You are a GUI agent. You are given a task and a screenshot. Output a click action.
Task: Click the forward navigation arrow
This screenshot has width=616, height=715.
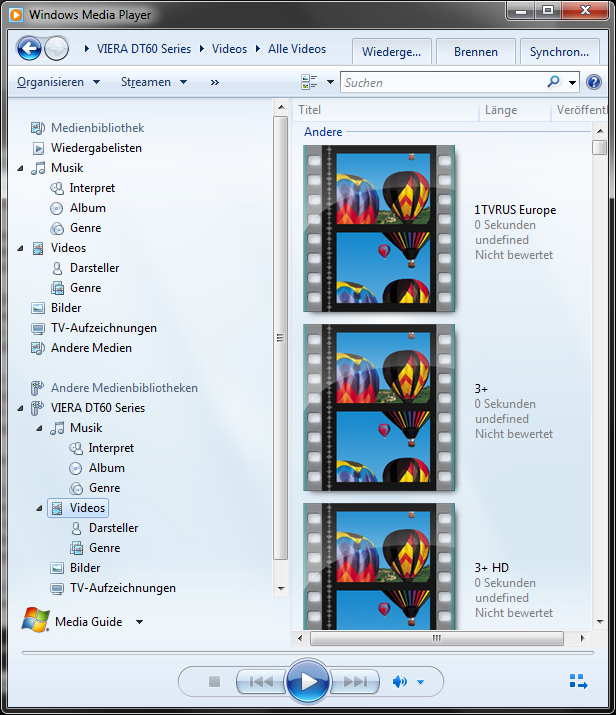point(57,48)
